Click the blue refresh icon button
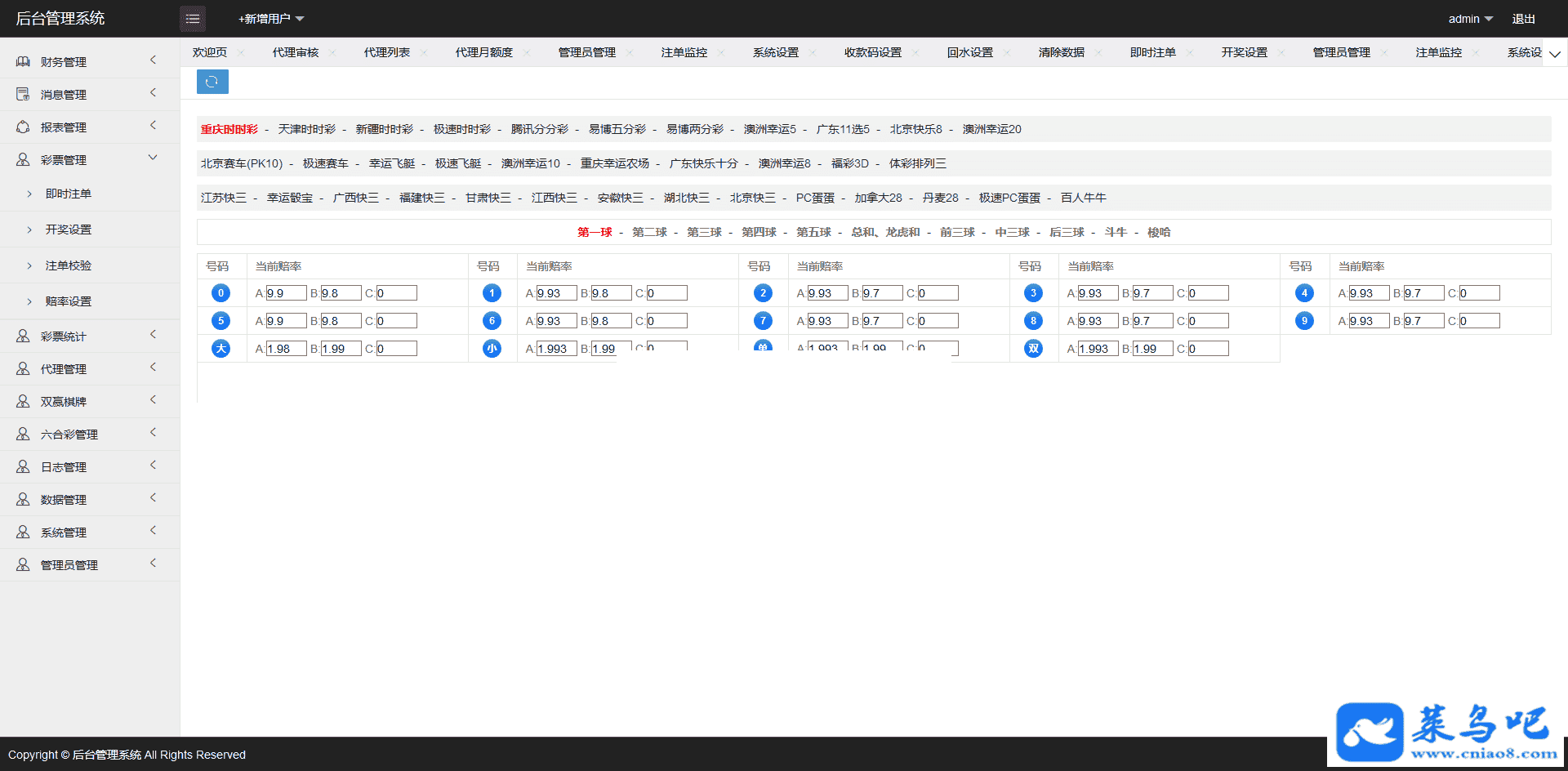 point(212,82)
